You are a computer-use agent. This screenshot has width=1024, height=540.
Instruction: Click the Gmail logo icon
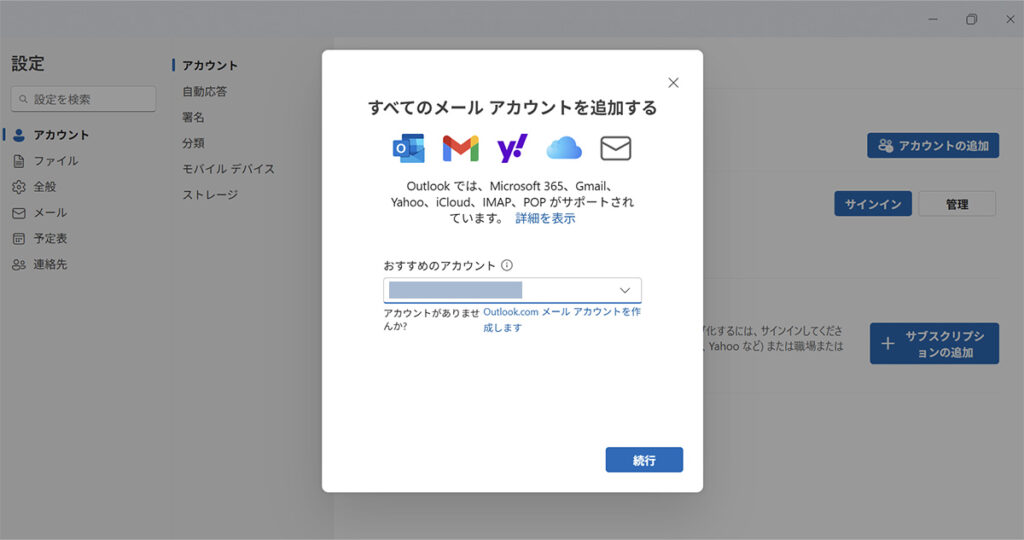(460, 148)
